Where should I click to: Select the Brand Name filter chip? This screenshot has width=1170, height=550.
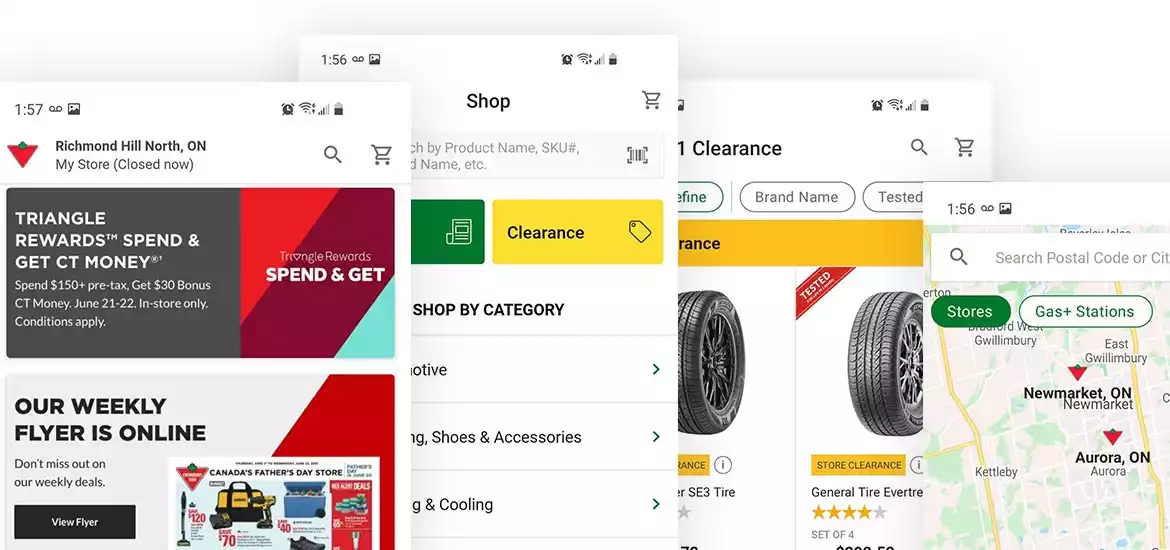(x=797, y=197)
